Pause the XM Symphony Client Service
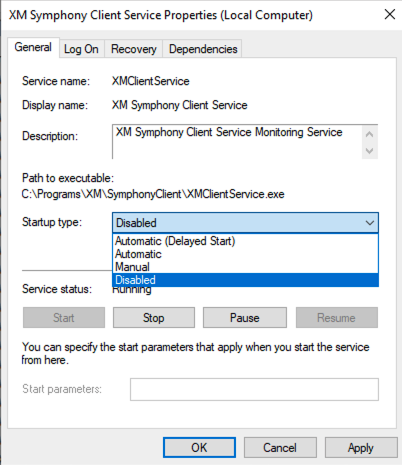Image resolution: width=402 pixels, height=465 pixels. tap(245, 318)
